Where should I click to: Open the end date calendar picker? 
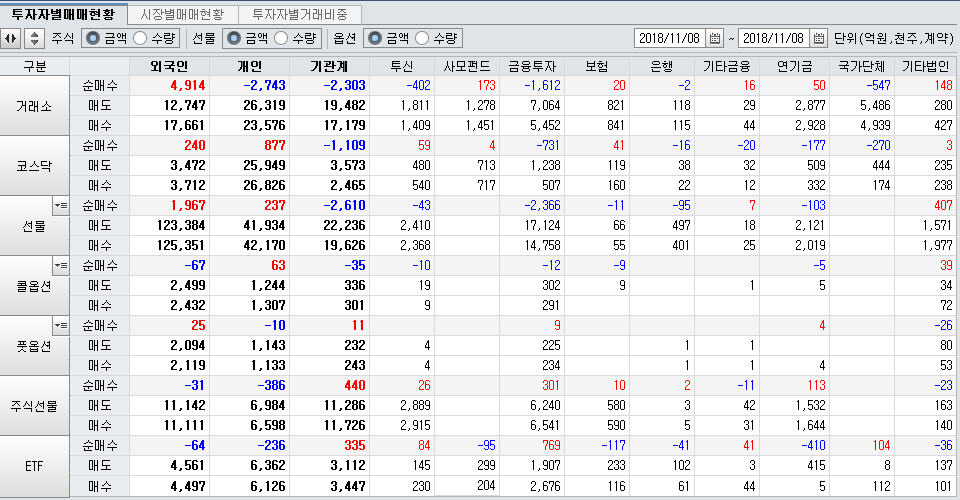pyautogui.click(x=818, y=38)
